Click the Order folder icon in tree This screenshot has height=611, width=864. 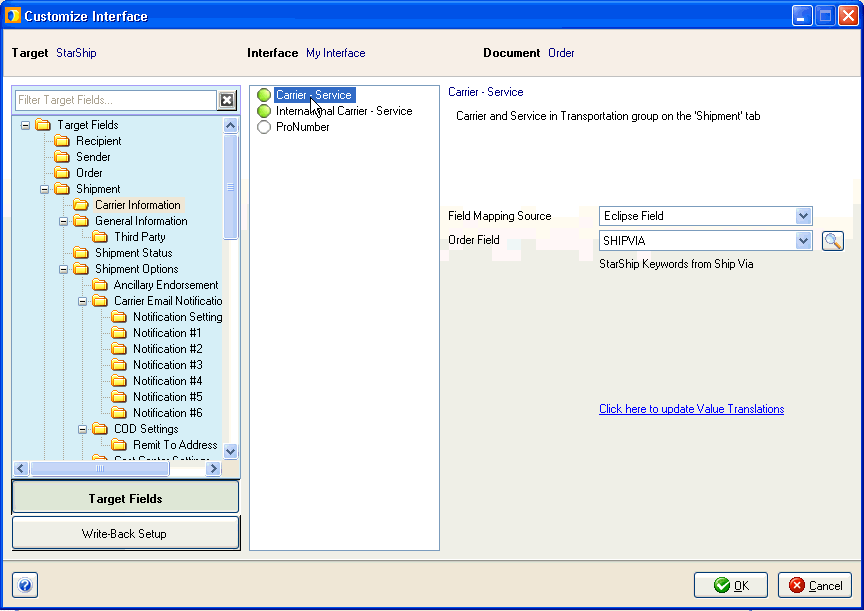pos(62,173)
